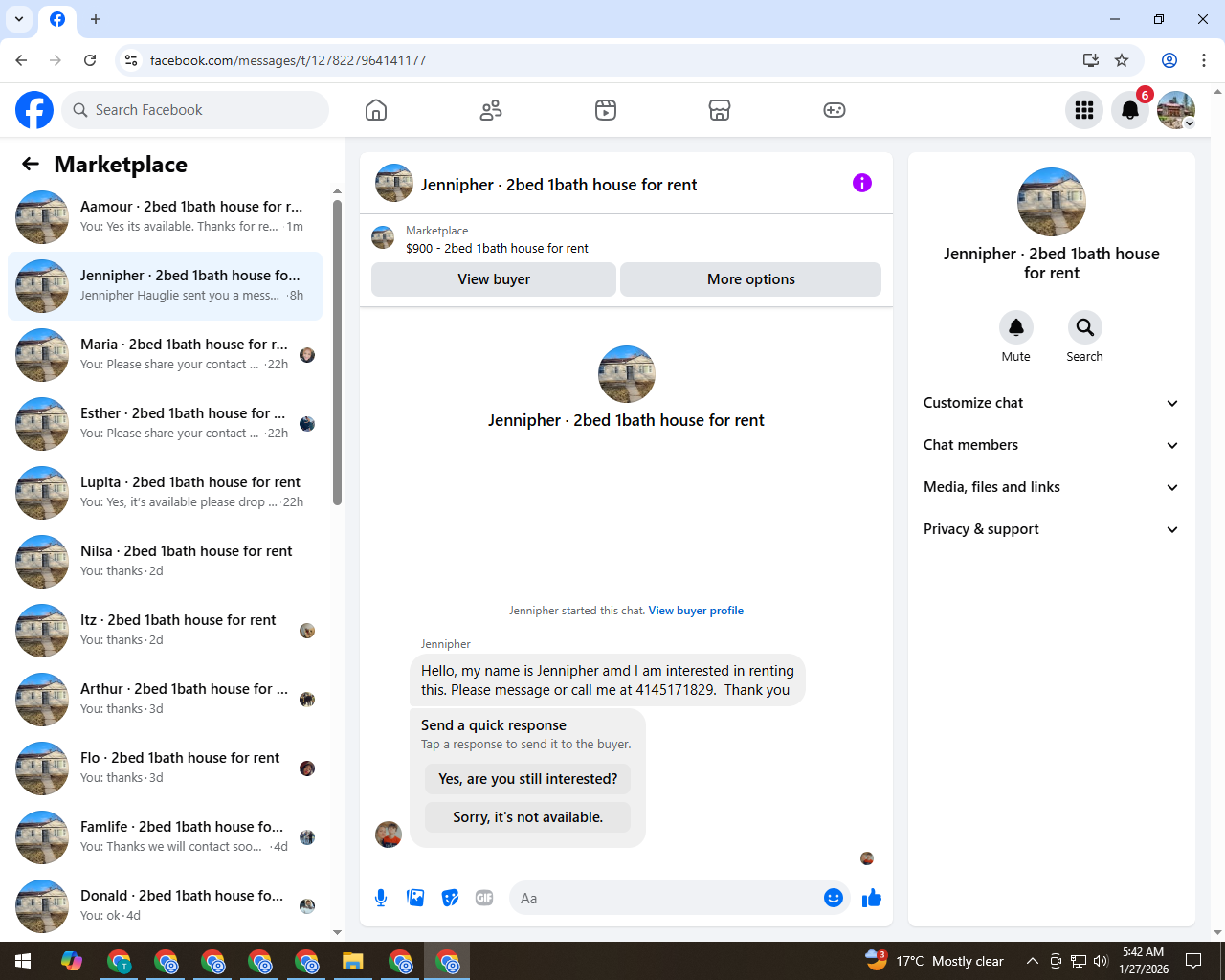Click the conversation list scrollbar

coord(337,352)
